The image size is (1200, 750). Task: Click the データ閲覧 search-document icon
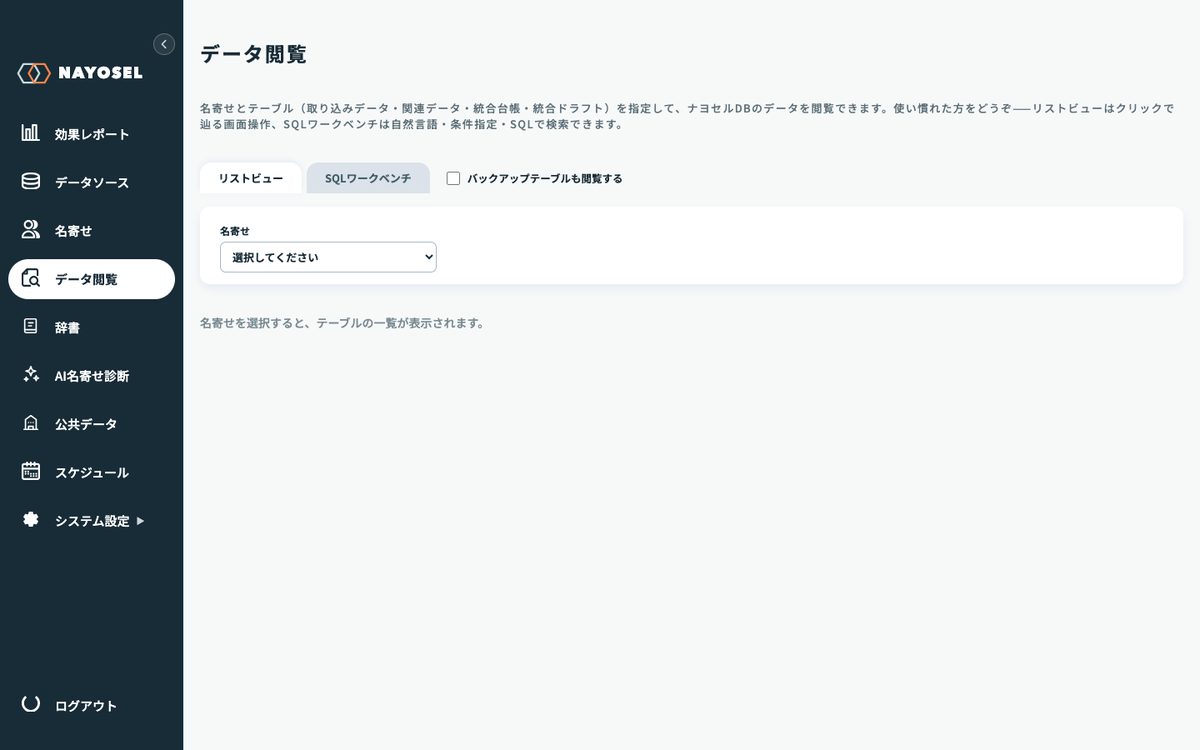tap(31, 279)
